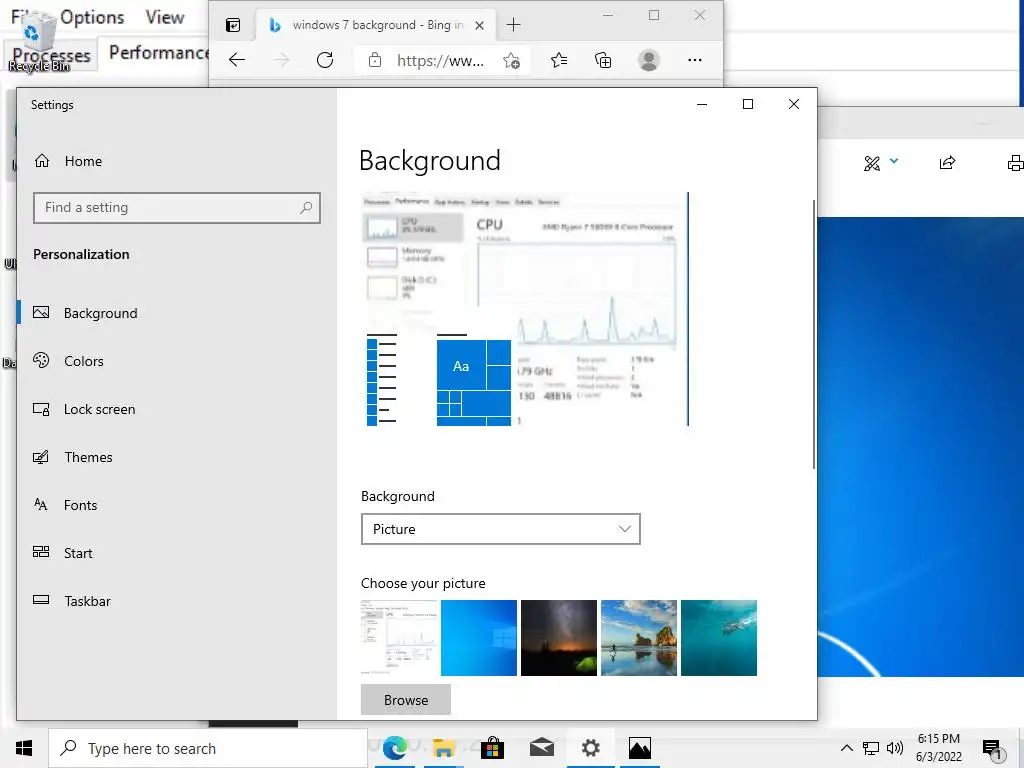The height and width of the screenshot is (768, 1024).
Task: Expand the Edit & Create dropdown arrow in Photos
Action: pos(894,161)
